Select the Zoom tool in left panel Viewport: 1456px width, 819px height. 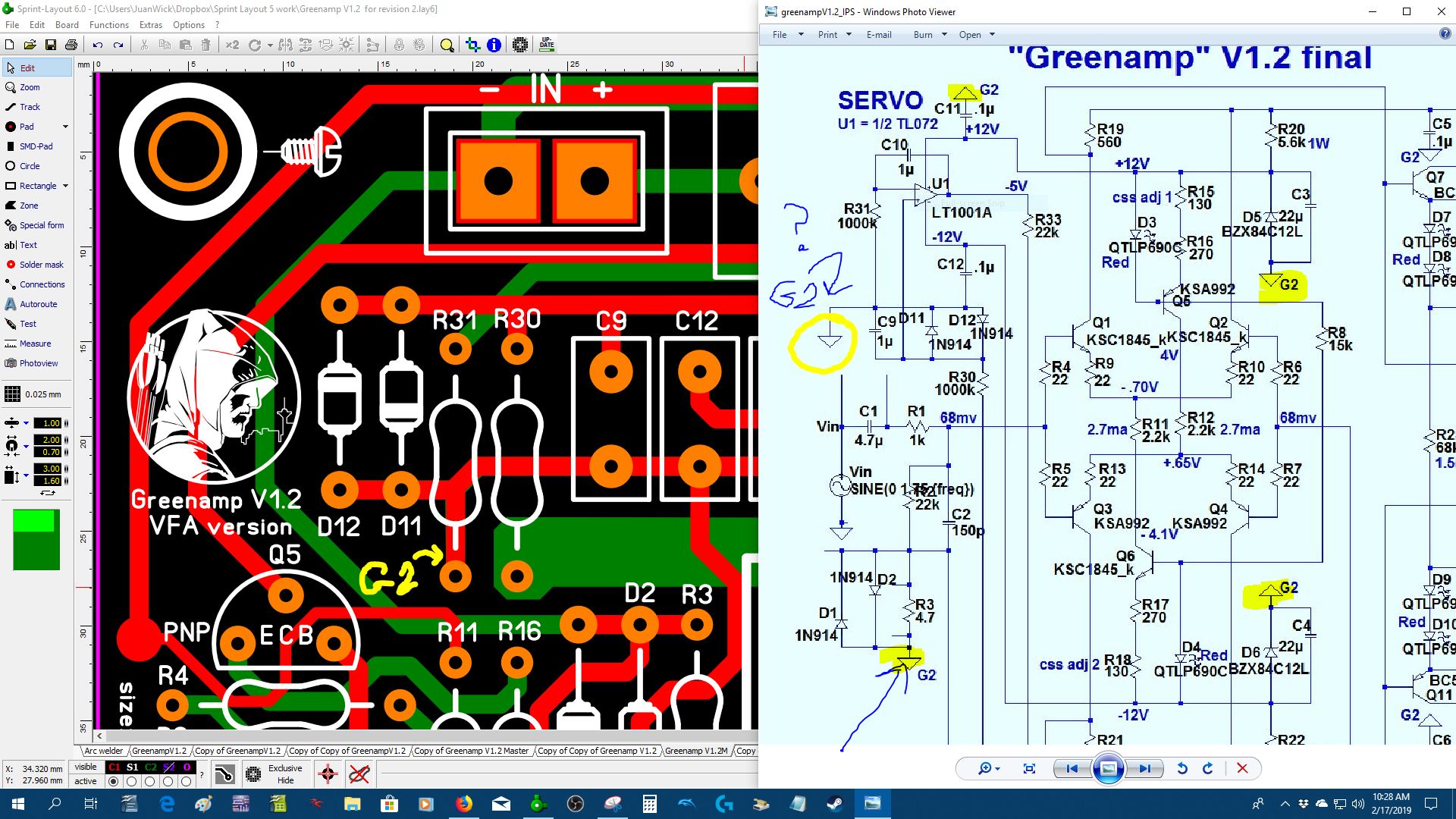click(x=36, y=87)
